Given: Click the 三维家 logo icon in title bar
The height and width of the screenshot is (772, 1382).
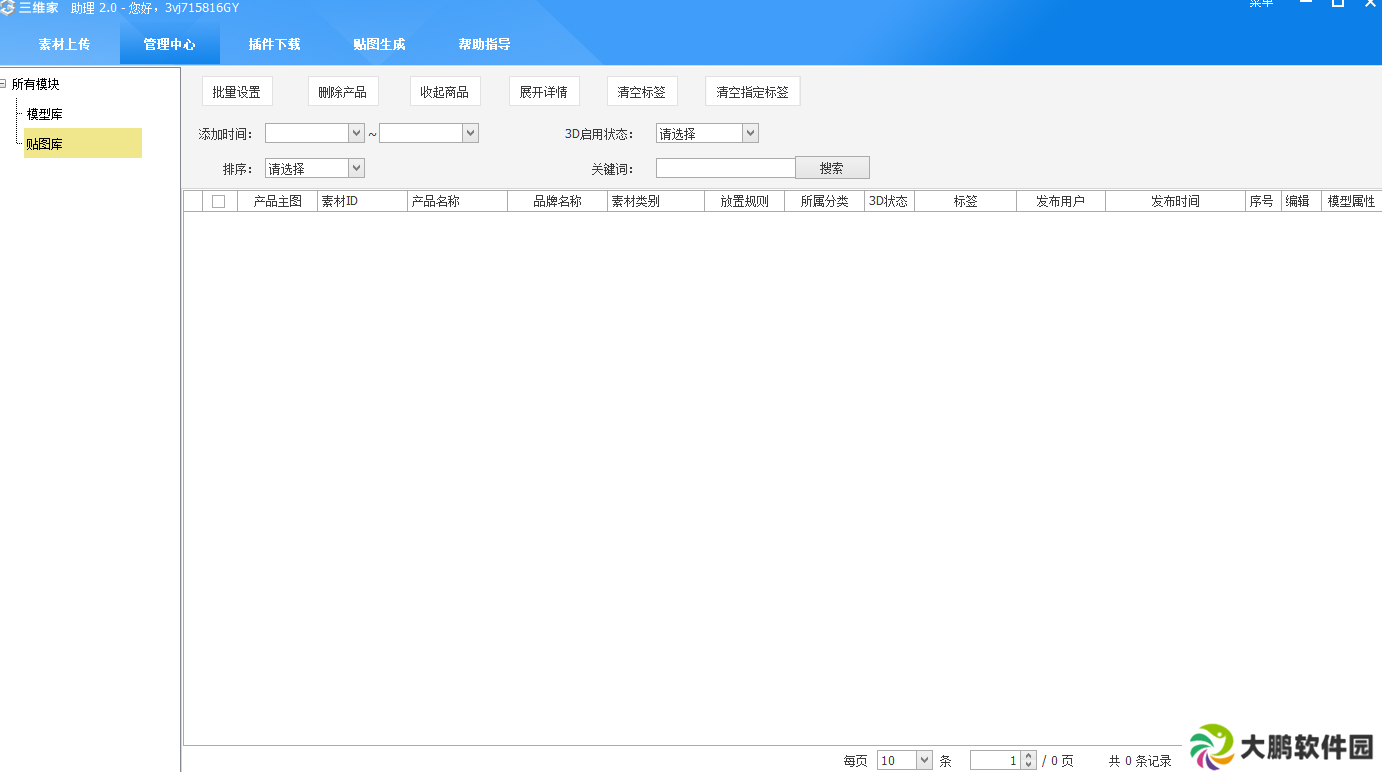Looking at the screenshot, I should 8,7.
